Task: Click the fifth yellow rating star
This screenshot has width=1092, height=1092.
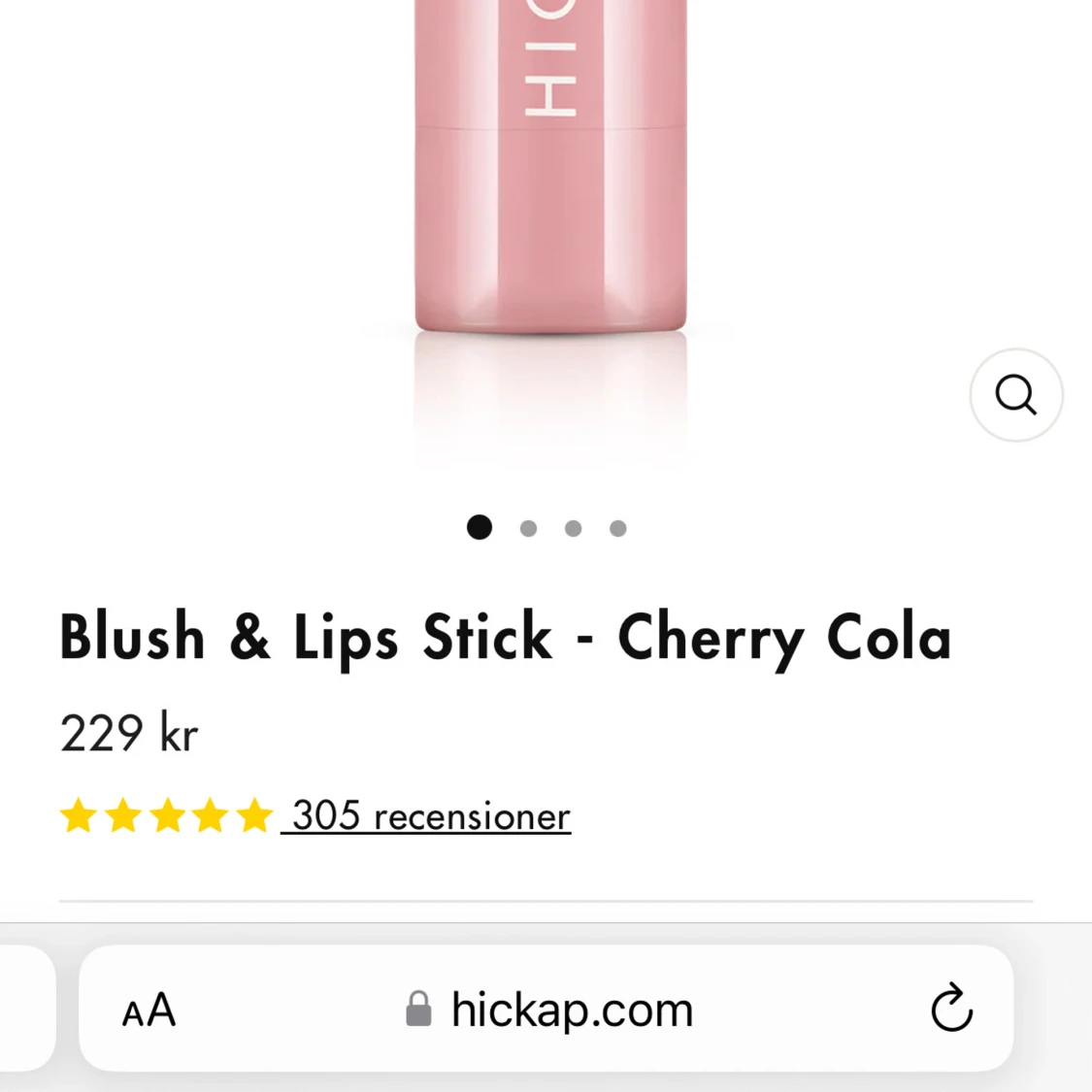Action: coord(255,815)
